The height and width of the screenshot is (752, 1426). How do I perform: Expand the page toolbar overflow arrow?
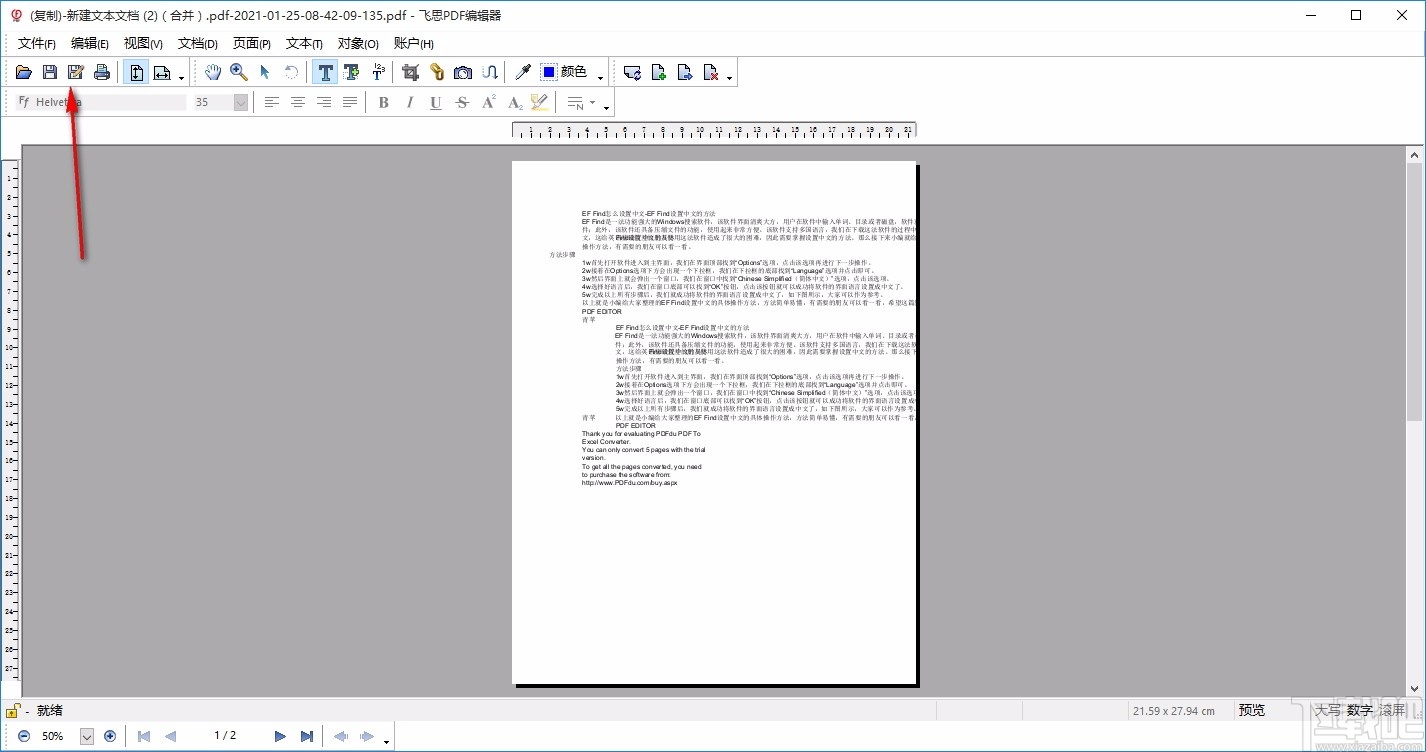click(x=730, y=77)
